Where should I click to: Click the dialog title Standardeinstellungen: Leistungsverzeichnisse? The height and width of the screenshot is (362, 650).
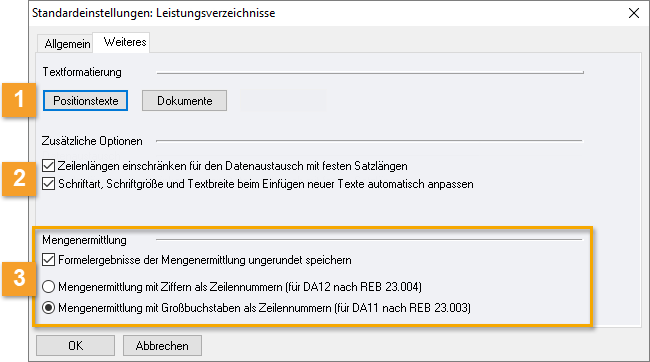[153, 13]
